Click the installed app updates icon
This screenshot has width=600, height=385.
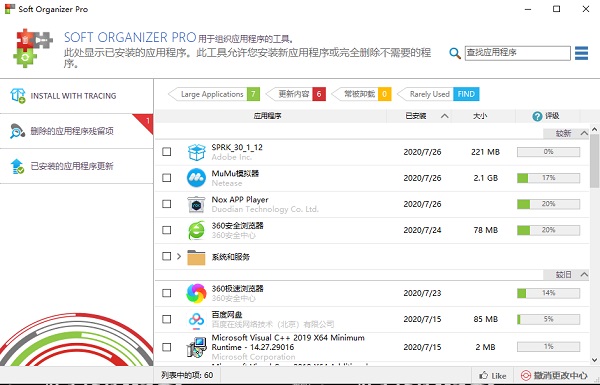17,166
